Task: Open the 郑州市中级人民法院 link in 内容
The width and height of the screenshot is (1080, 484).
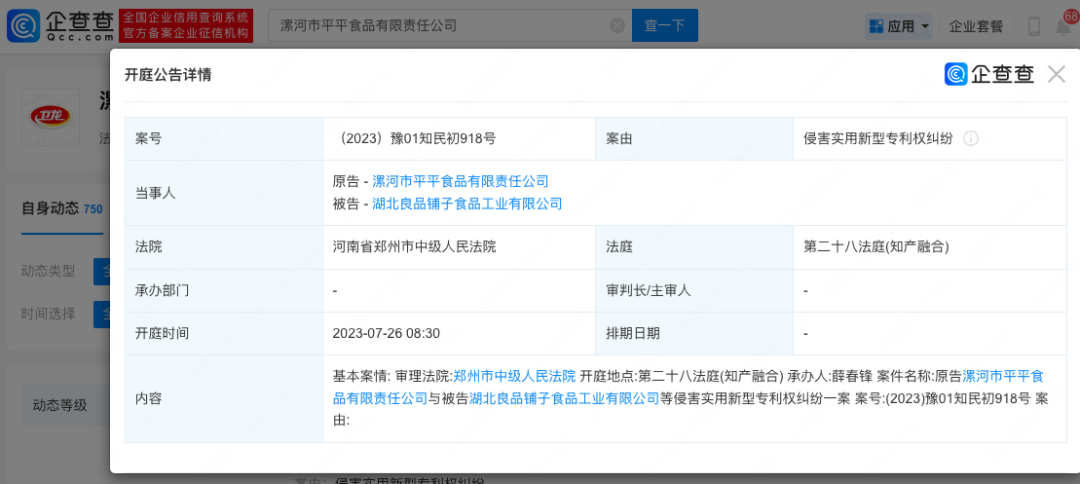Action: (x=514, y=376)
